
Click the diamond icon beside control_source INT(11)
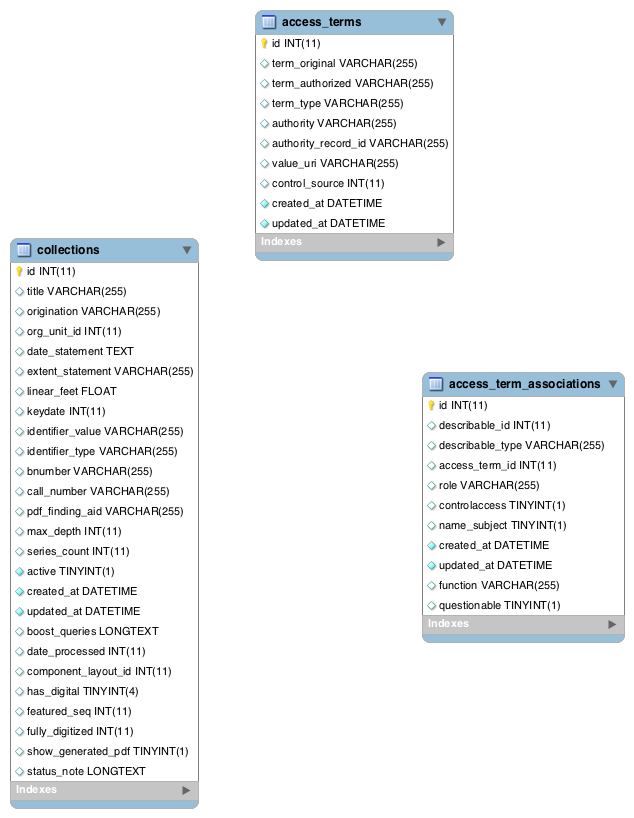coord(265,184)
